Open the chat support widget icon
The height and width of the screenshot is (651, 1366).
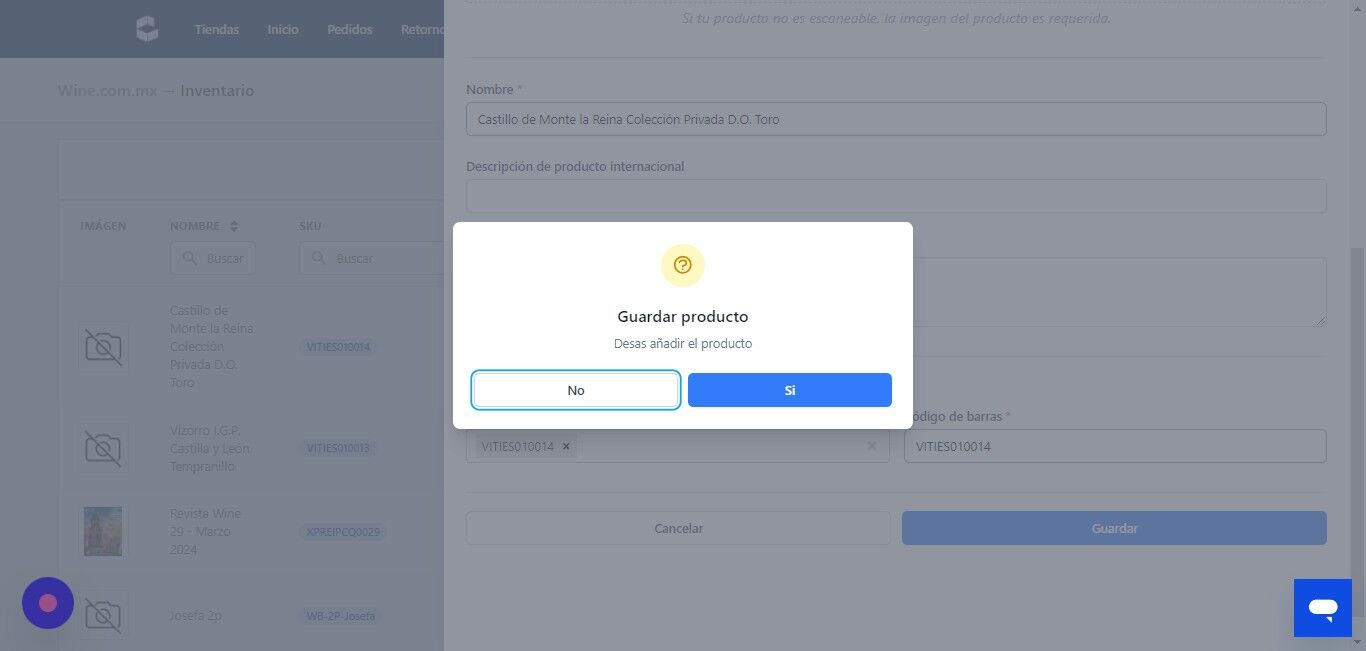click(1322, 607)
